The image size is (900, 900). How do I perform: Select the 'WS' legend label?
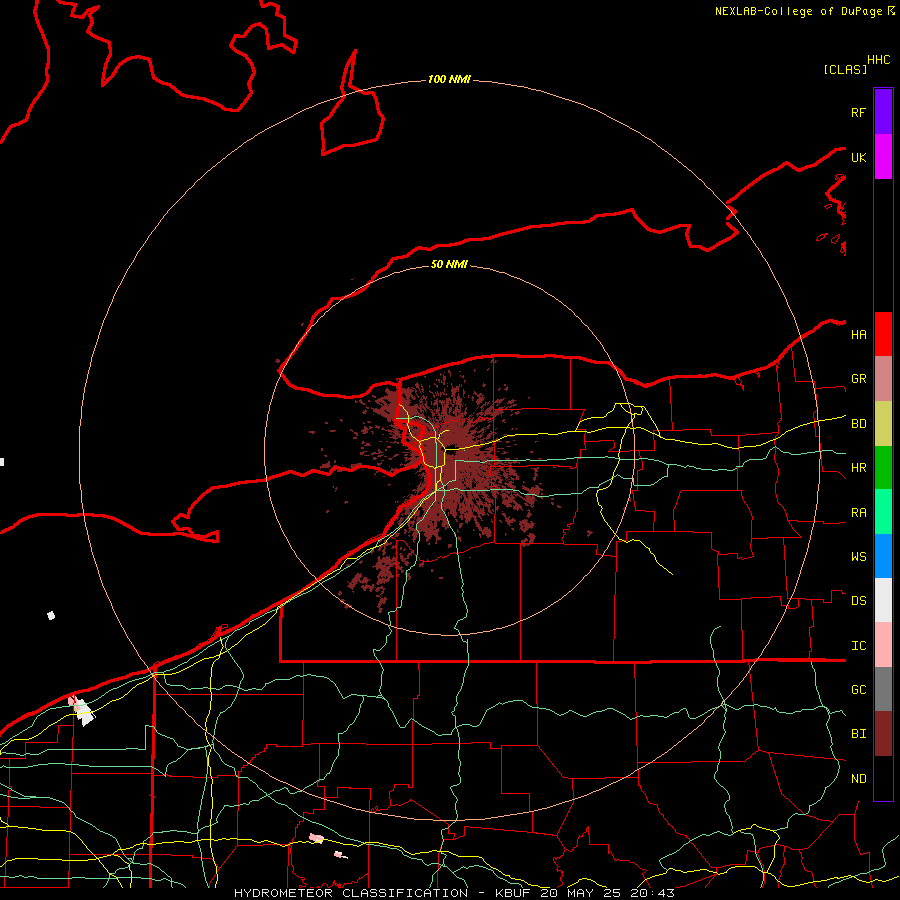[858, 557]
